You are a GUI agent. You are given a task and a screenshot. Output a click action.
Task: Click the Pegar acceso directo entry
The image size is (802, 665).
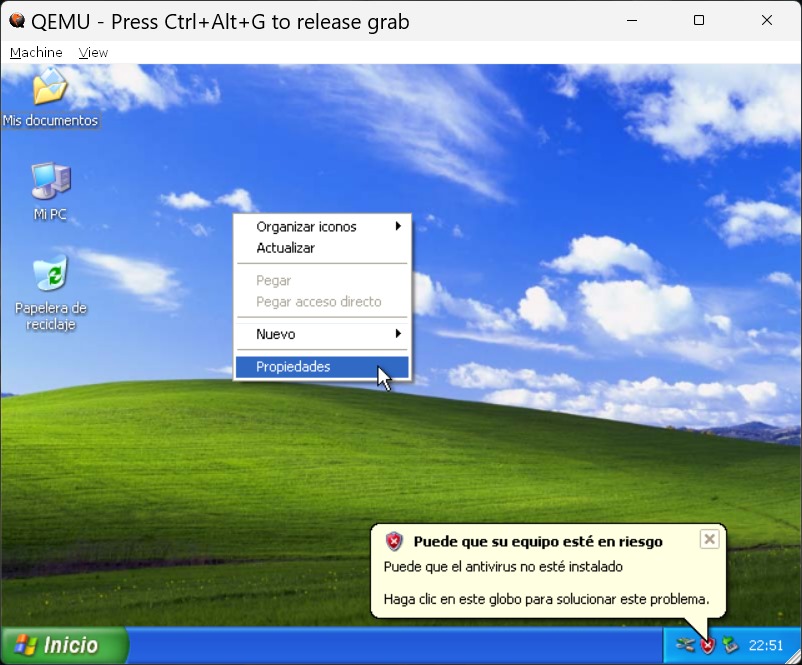pyautogui.click(x=322, y=302)
